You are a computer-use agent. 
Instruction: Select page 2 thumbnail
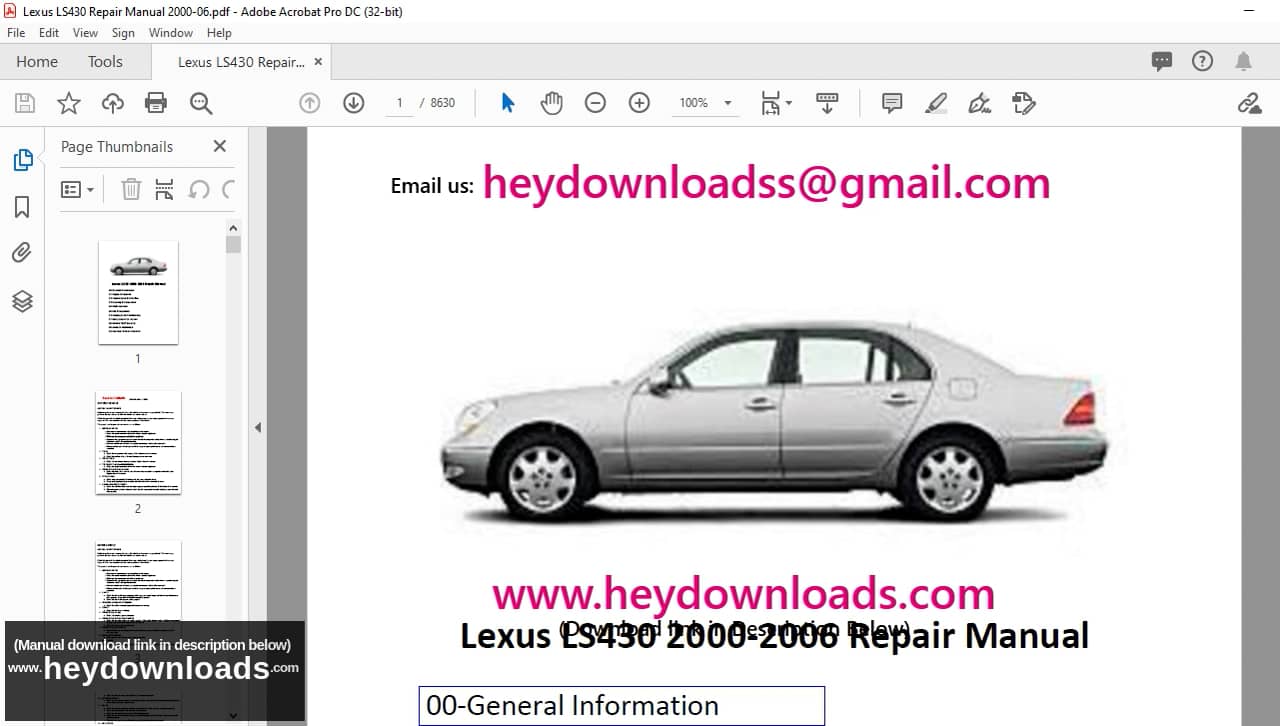(138, 443)
